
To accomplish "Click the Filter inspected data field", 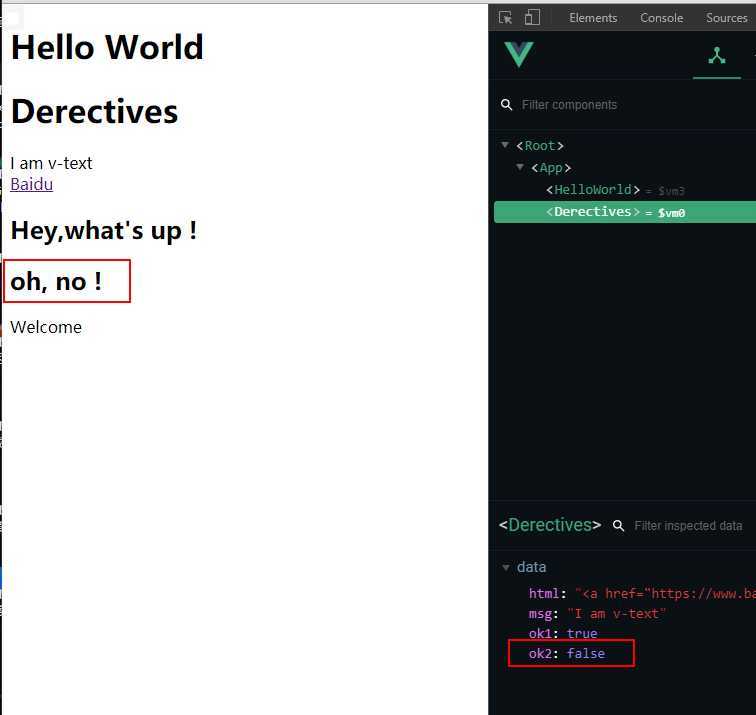I will (688, 526).
